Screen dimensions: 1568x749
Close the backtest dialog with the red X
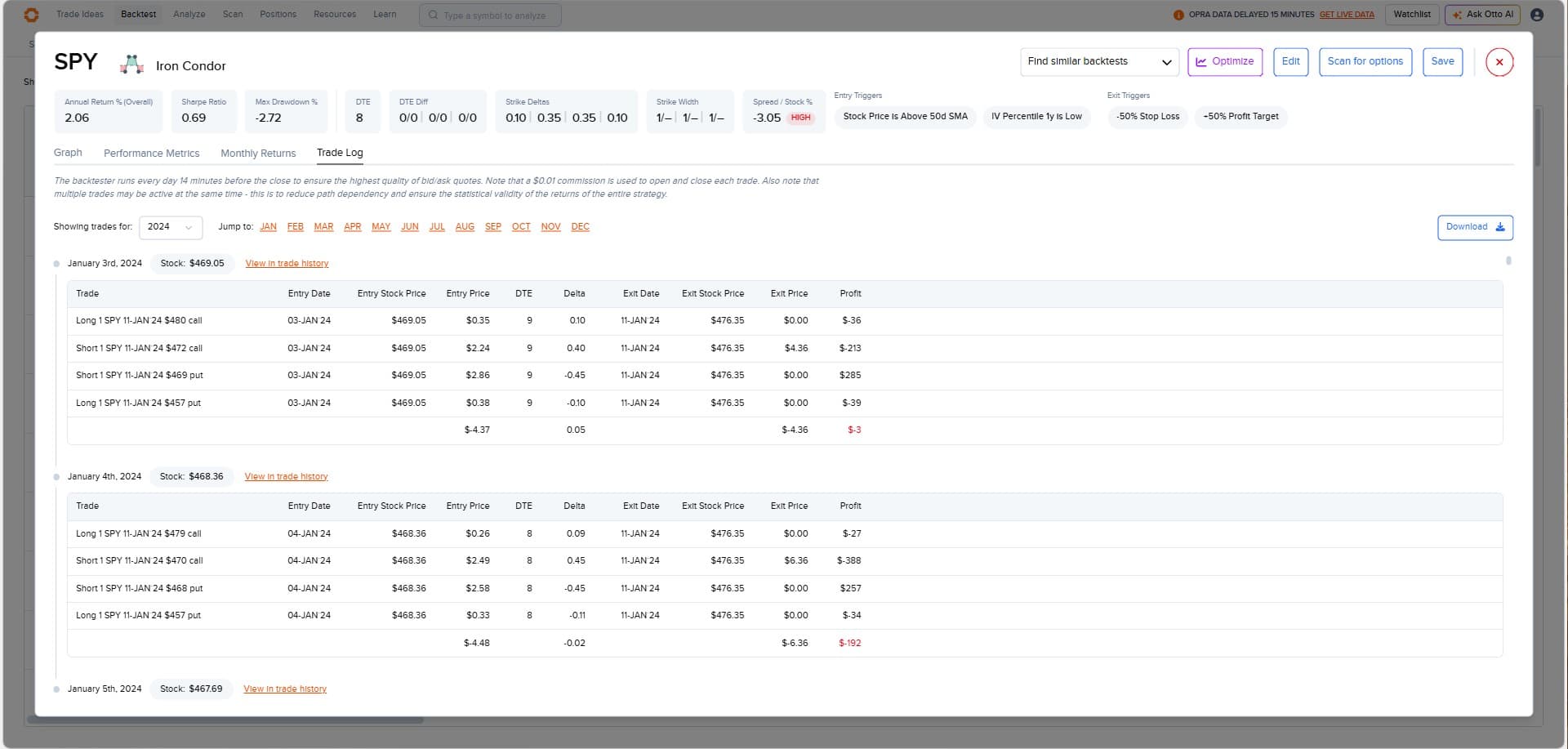coord(1499,62)
